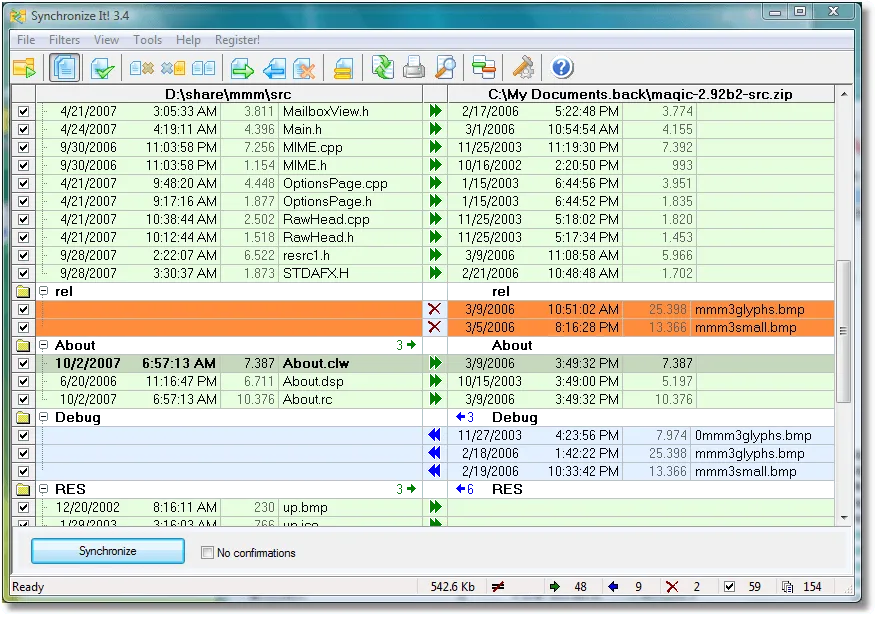Click the printer icon in the toolbar

click(x=414, y=68)
